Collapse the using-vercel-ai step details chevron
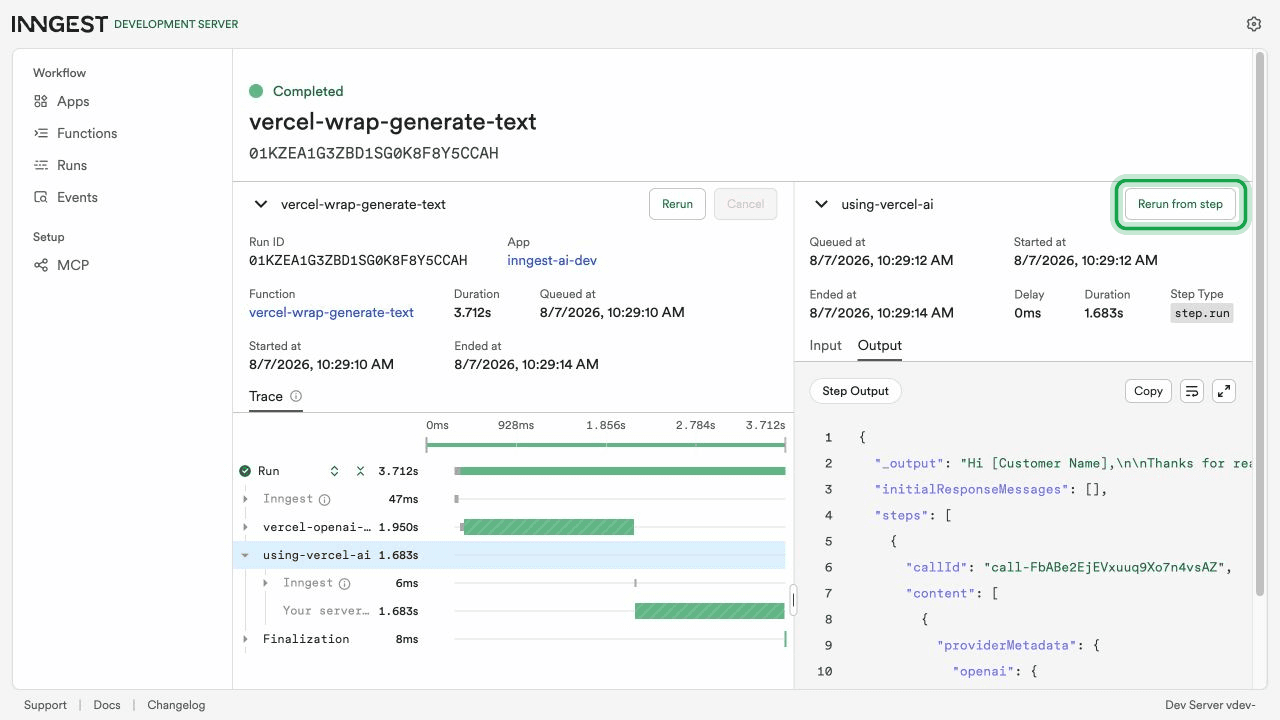The image size is (1280, 720). [x=821, y=204]
